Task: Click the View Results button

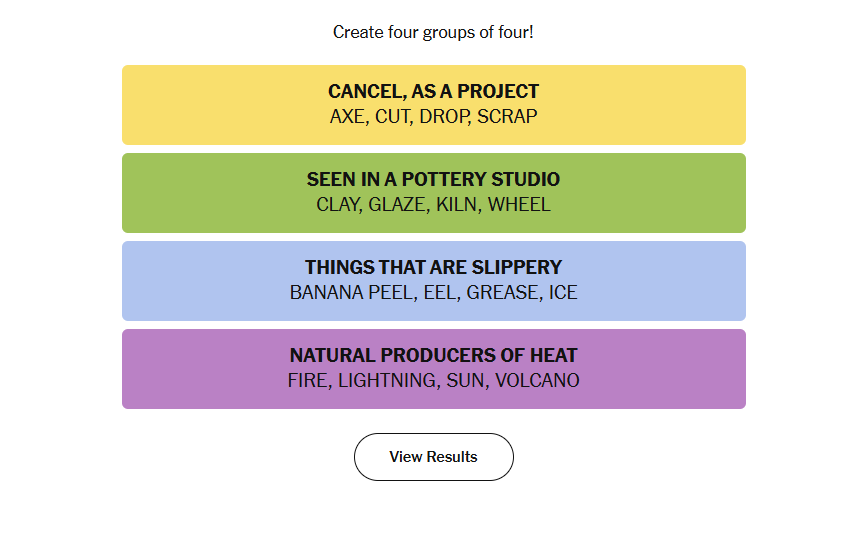Action: point(433,457)
